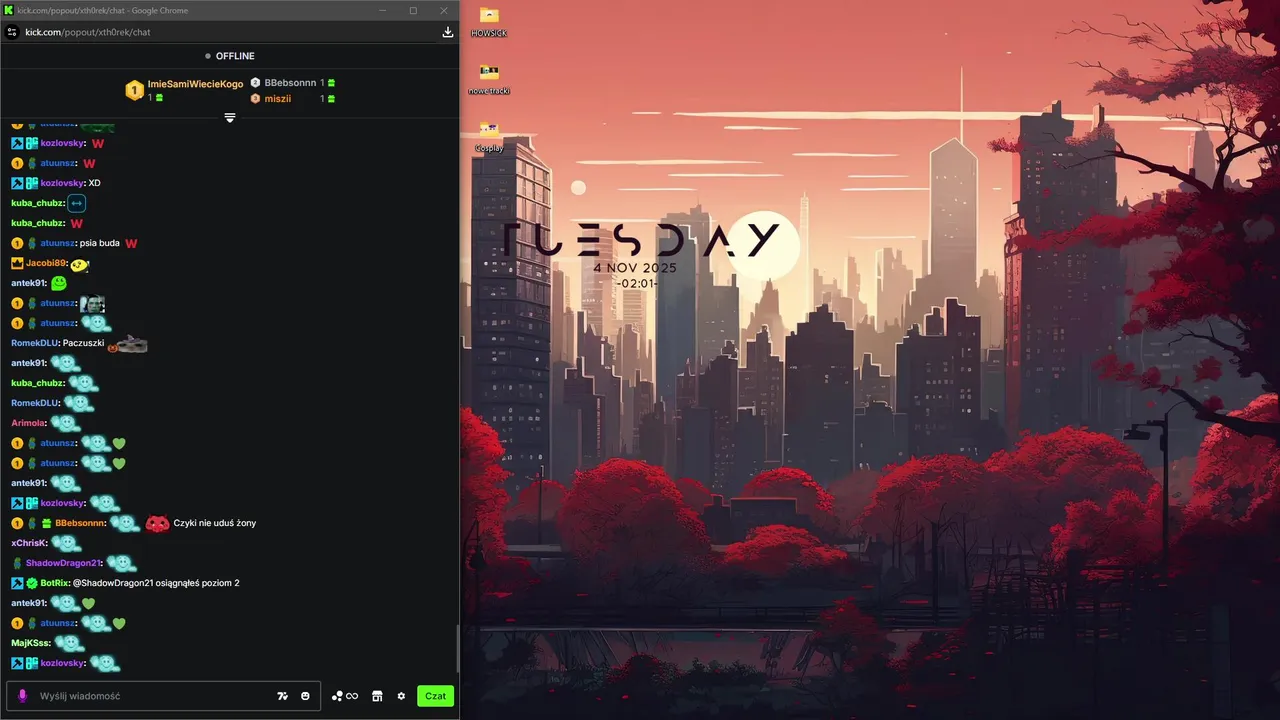Click username kozlovsky on XD message
The height and width of the screenshot is (720, 1280).
point(62,183)
